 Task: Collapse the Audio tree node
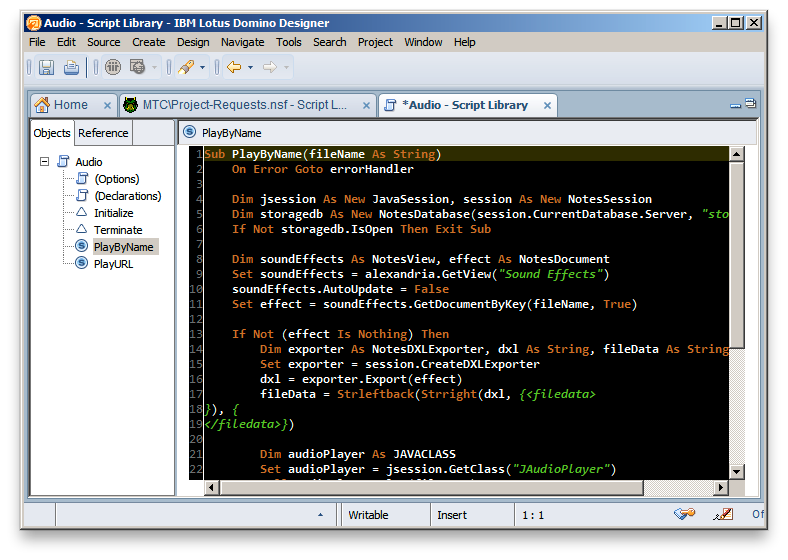pos(44,161)
